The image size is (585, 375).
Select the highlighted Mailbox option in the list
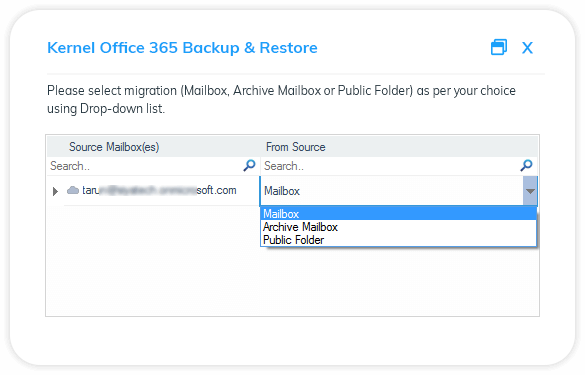(x=398, y=214)
